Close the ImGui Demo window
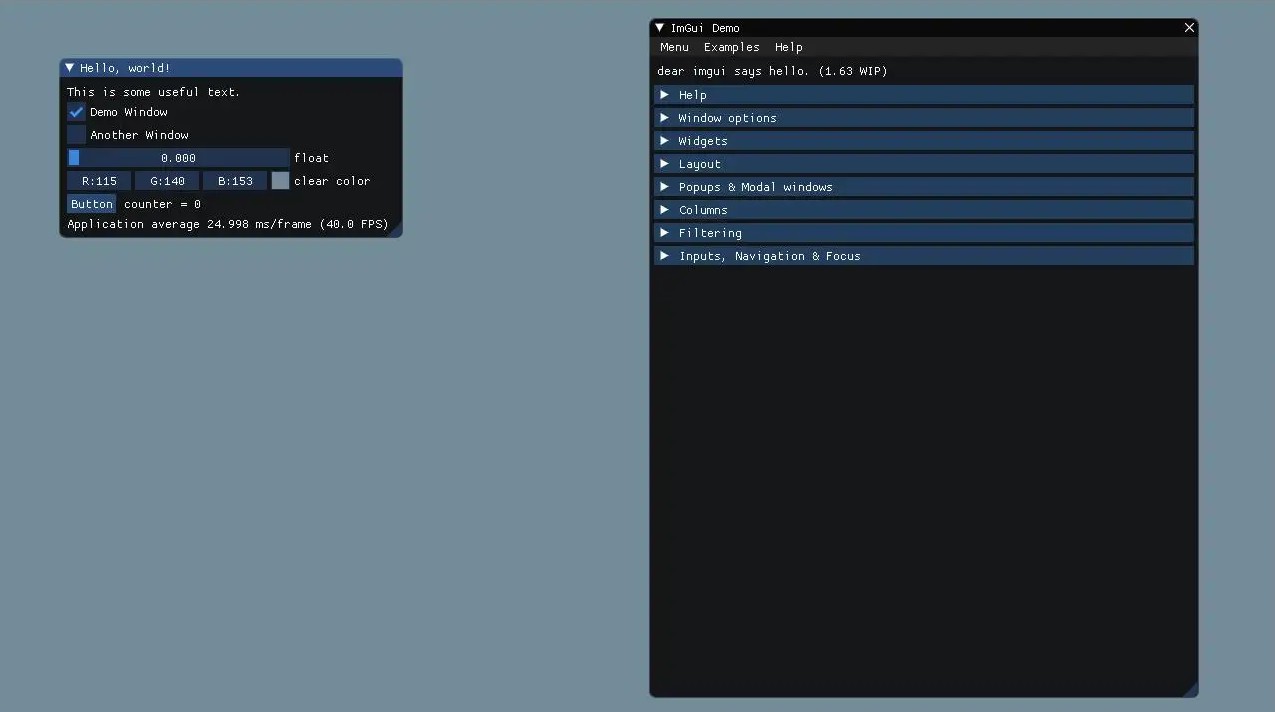Image resolution: width=1275 pixels, height=712 pixels. [1189, 28]
